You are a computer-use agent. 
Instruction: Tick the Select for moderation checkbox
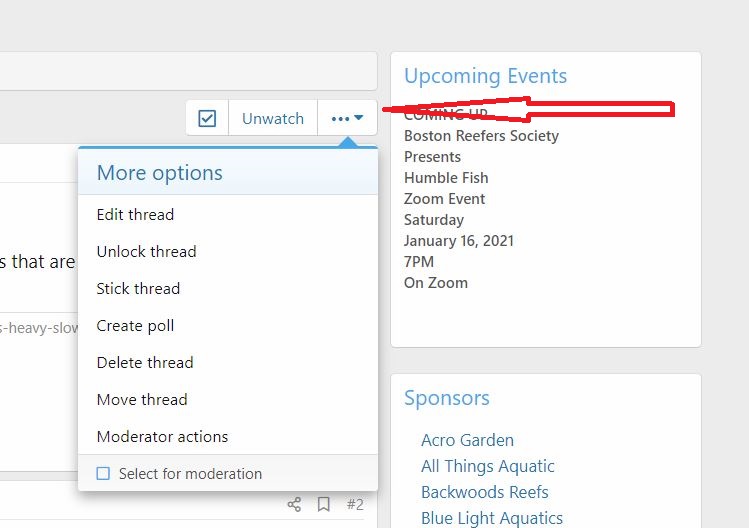tap(103, 474)
